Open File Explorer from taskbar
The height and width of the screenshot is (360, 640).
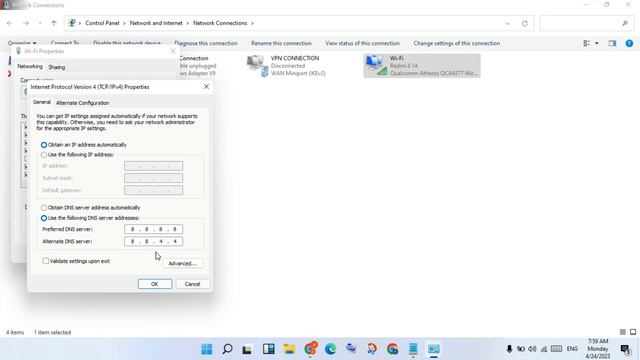(x=289, y=349)
